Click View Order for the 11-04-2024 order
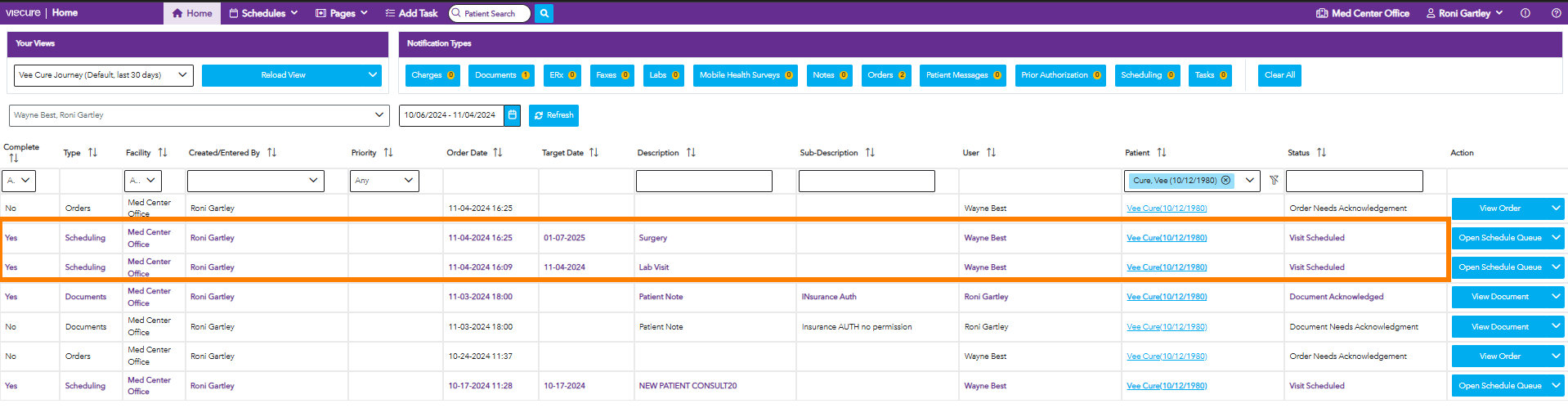The image size is (1568, 417). coord(1500,208)
